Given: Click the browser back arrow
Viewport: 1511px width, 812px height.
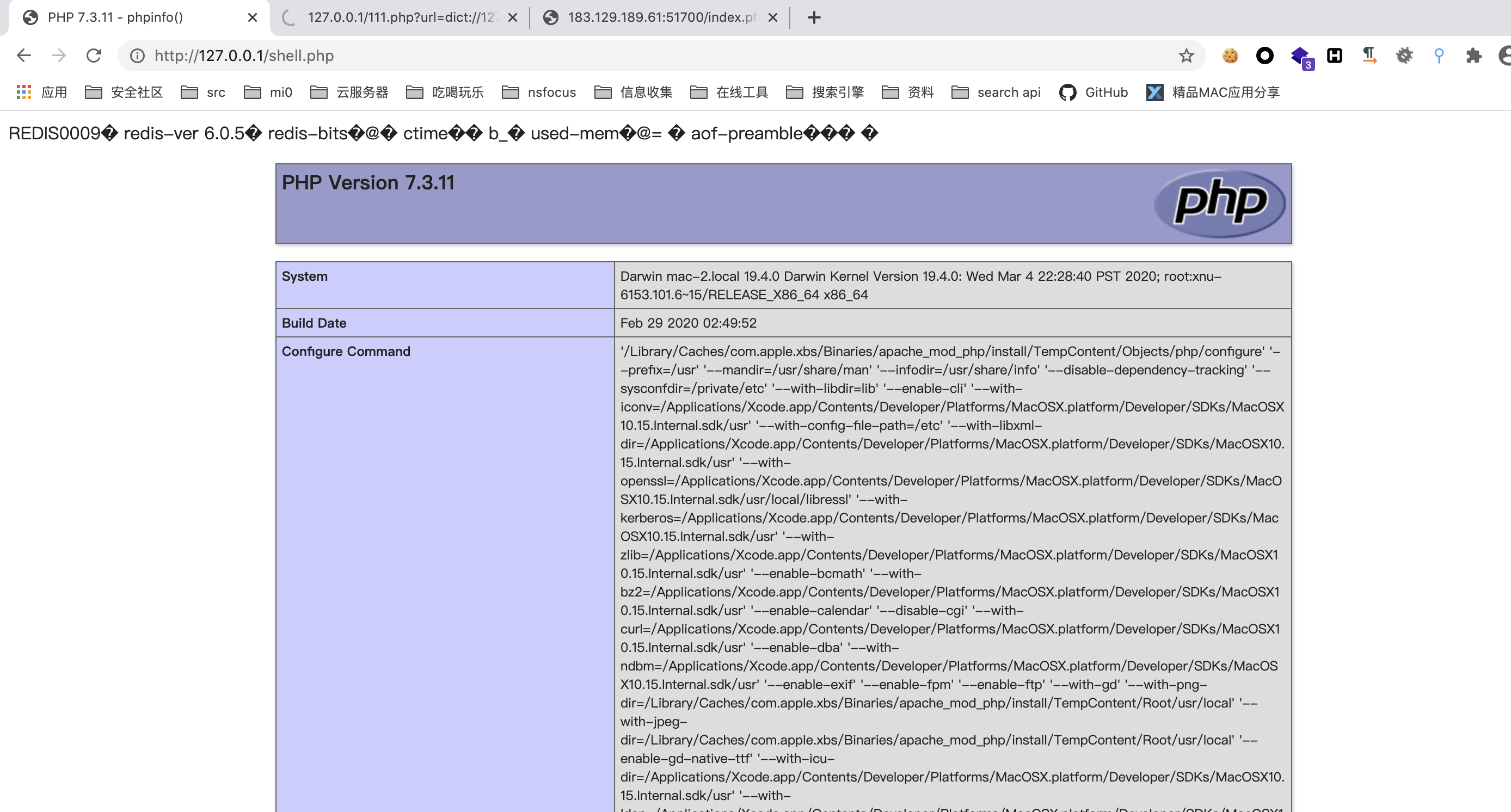Looking at the screenshot, I should coord(23,56).
